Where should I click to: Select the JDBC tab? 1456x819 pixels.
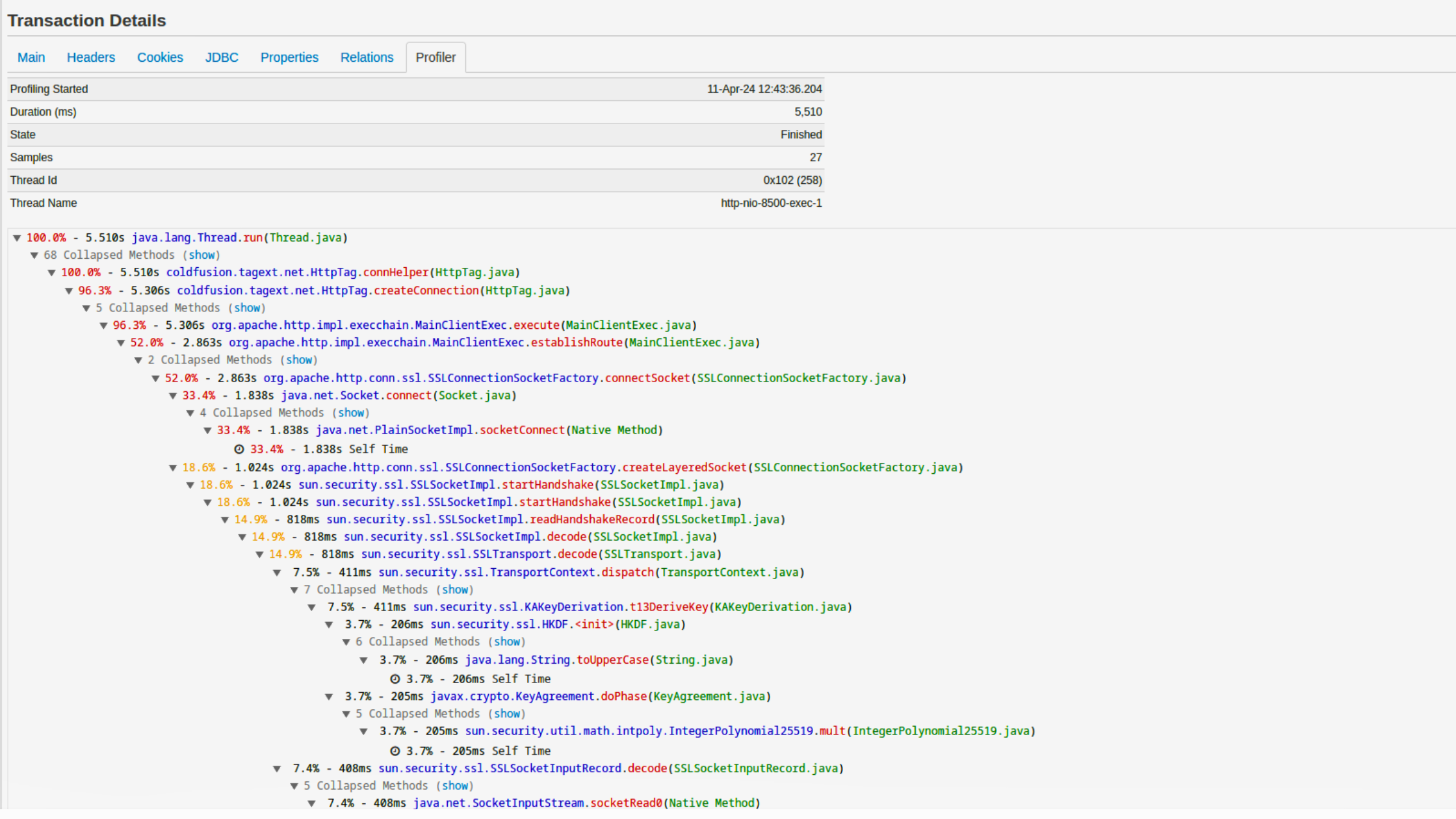point(222,57)
